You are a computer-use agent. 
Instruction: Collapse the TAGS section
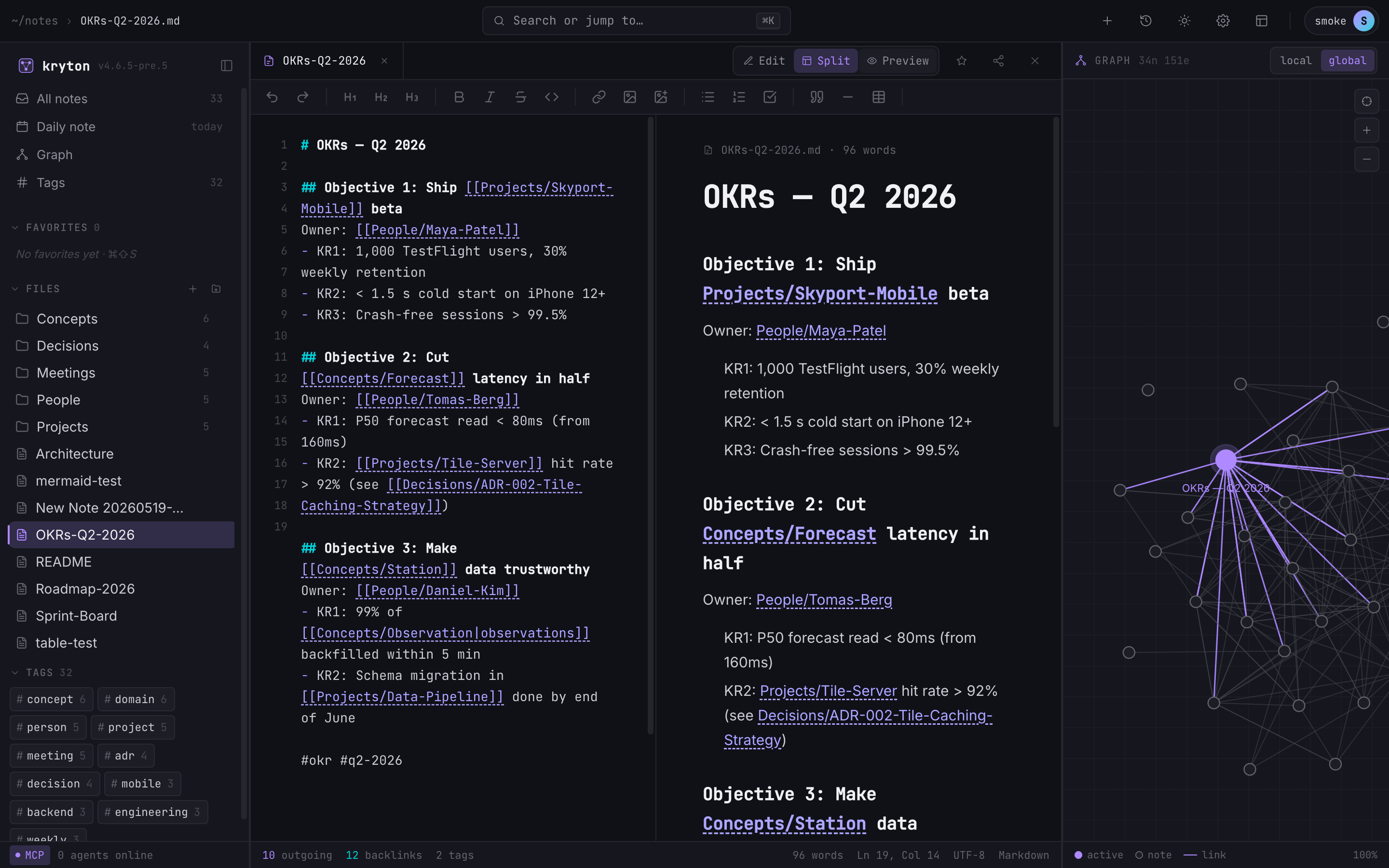point(42,672)
